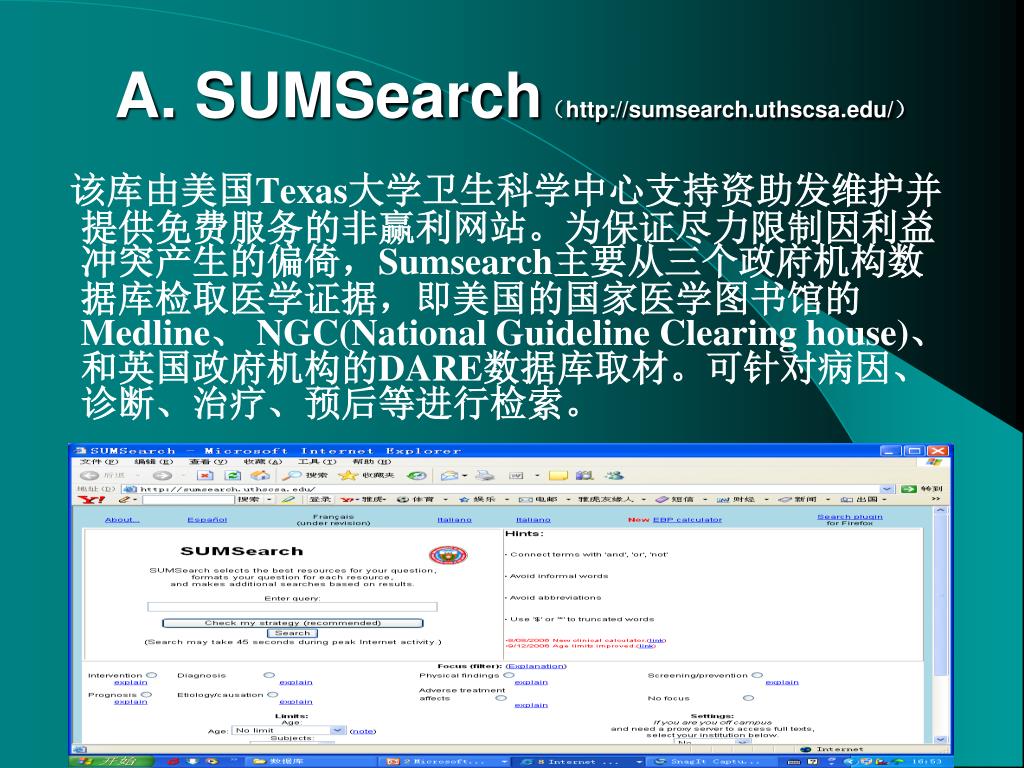1024x768 pixels.
Task: Select the Diagnosis focus radio button
Action: pos(269,675)
